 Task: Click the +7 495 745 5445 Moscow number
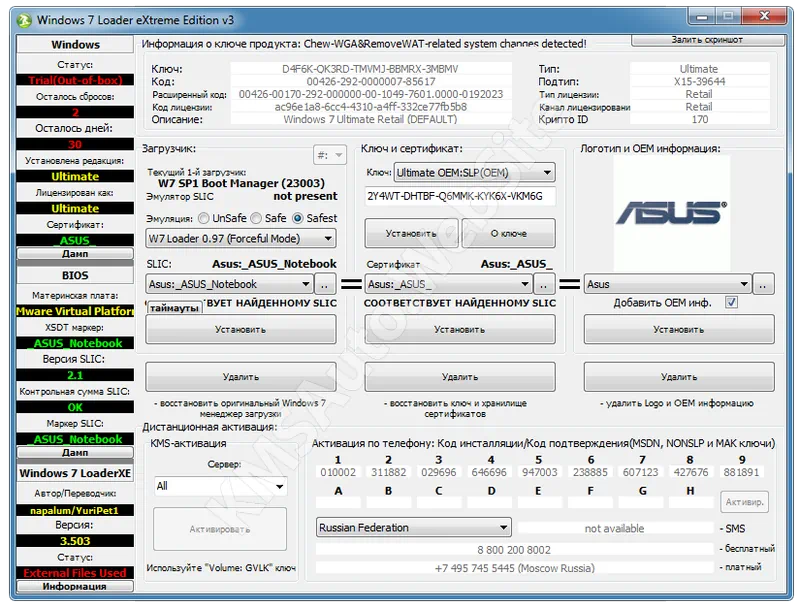click(514, 568)
